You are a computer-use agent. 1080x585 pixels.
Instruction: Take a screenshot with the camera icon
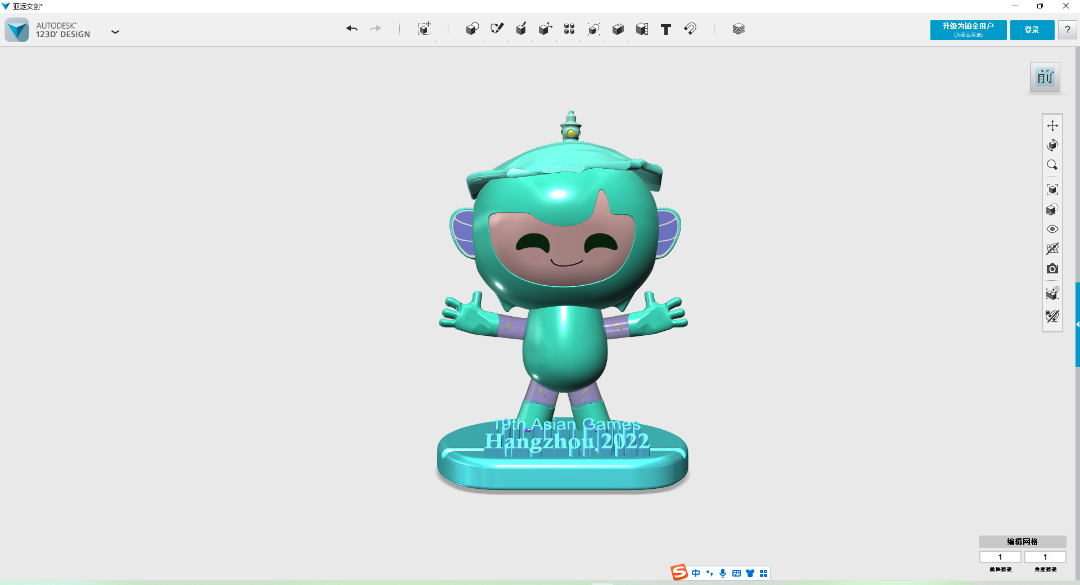tap(1052, 269)
